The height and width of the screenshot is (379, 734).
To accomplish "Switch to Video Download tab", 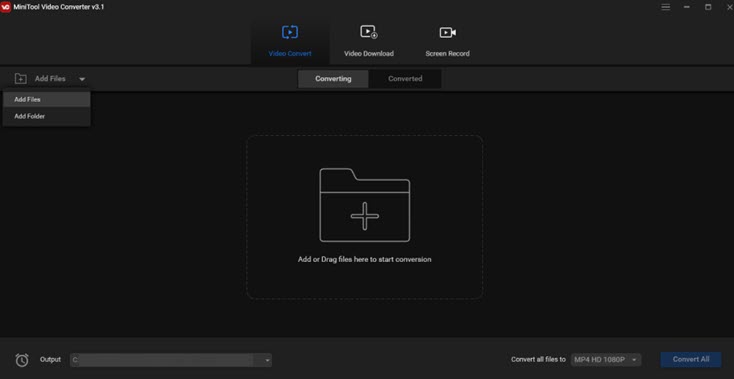I will tap(368, 41).
